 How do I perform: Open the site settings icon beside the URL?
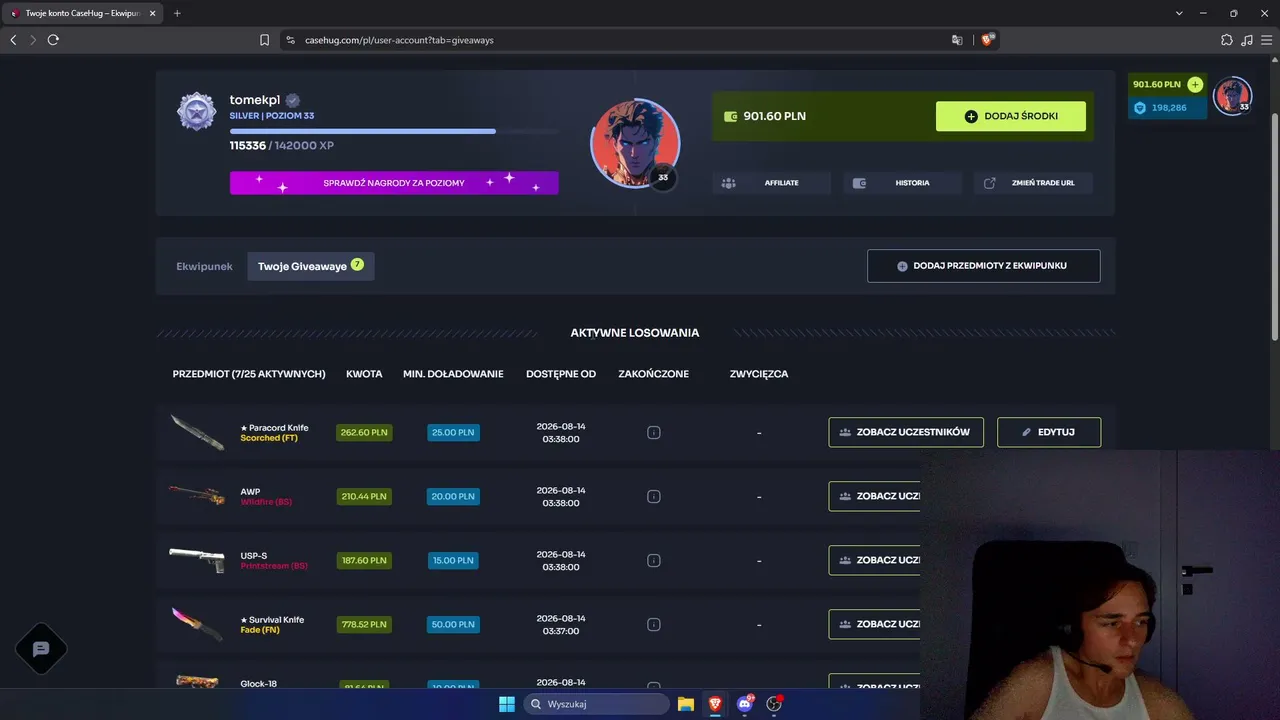[290, 40]
